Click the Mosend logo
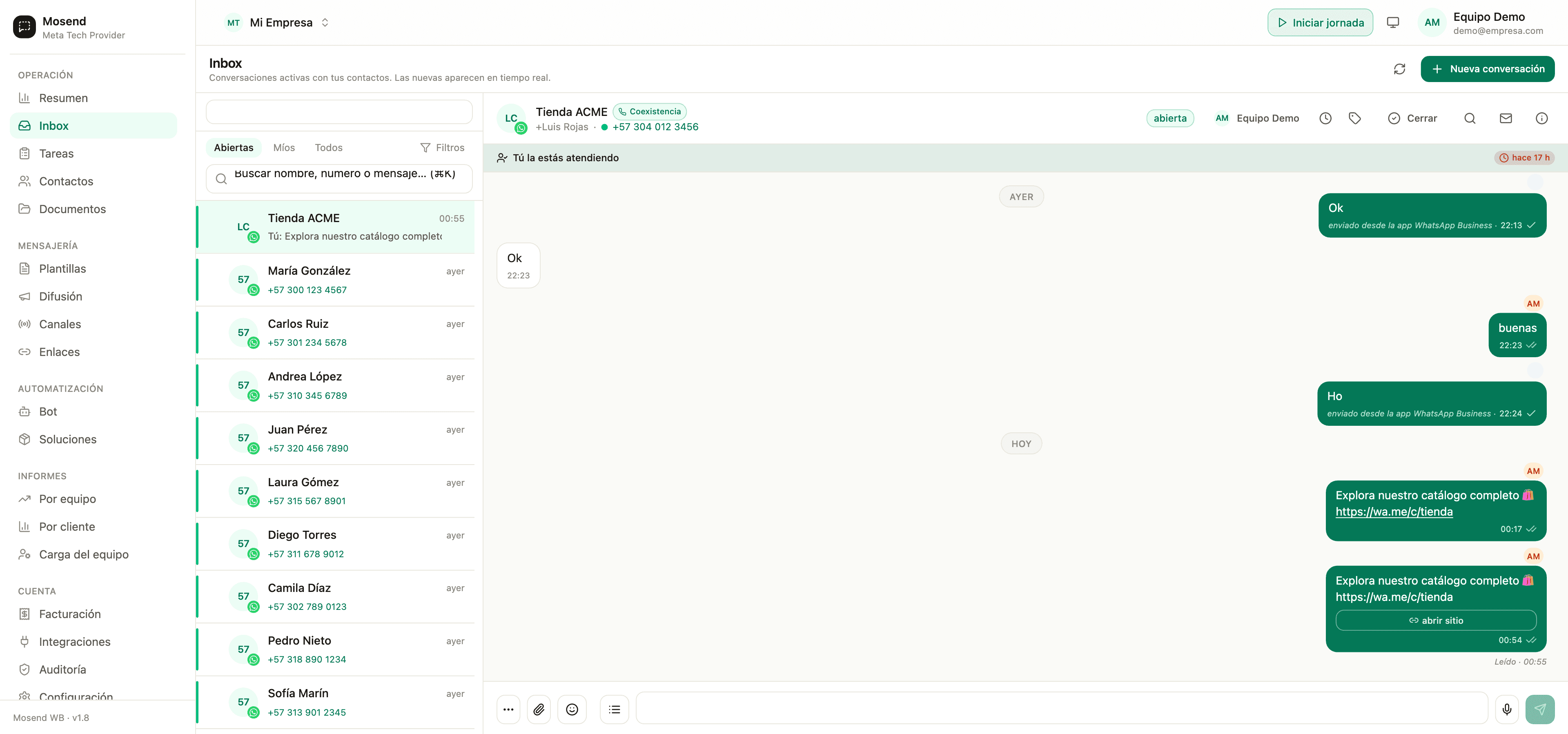The width and height of the screenshot is (1568, 734). pos(24,27)
